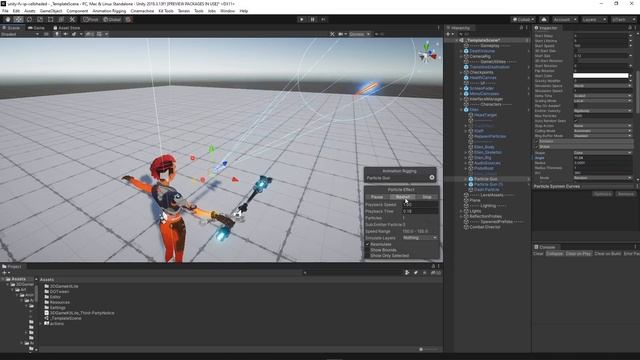Toggle hidden packages visibility in Project panel
Image resolution: width=640 pixels, height=360 pixels.
pos(436,273)
